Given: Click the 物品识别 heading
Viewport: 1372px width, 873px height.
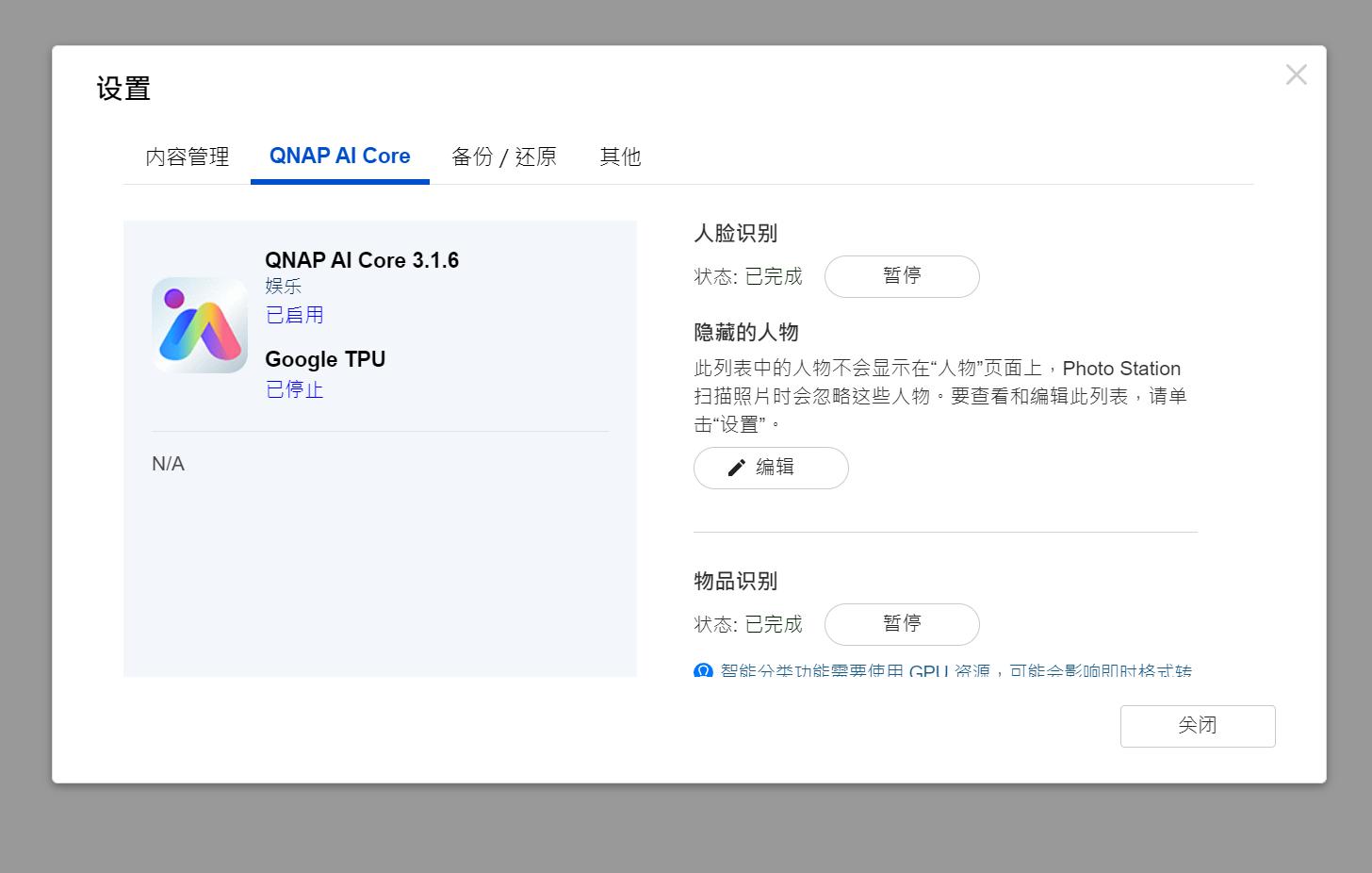Looking at the screenshot, I should (736, 582).
